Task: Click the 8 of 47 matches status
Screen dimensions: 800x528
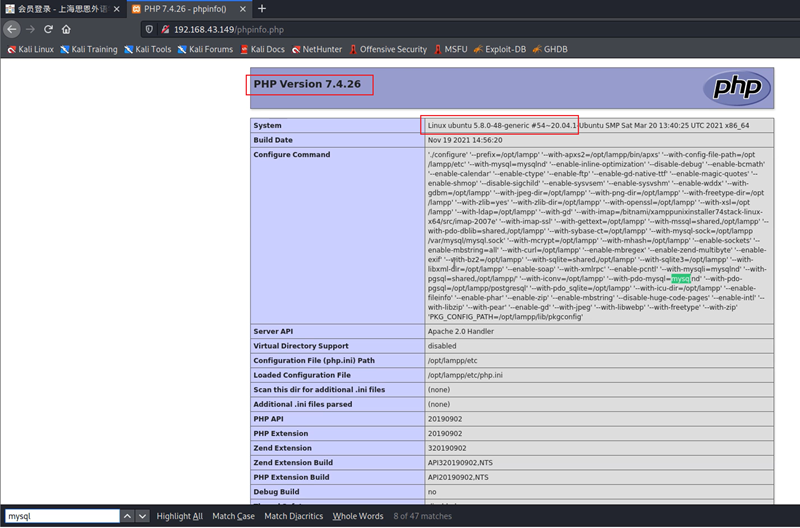Action: pyautogui.click(x=422, y=516)
